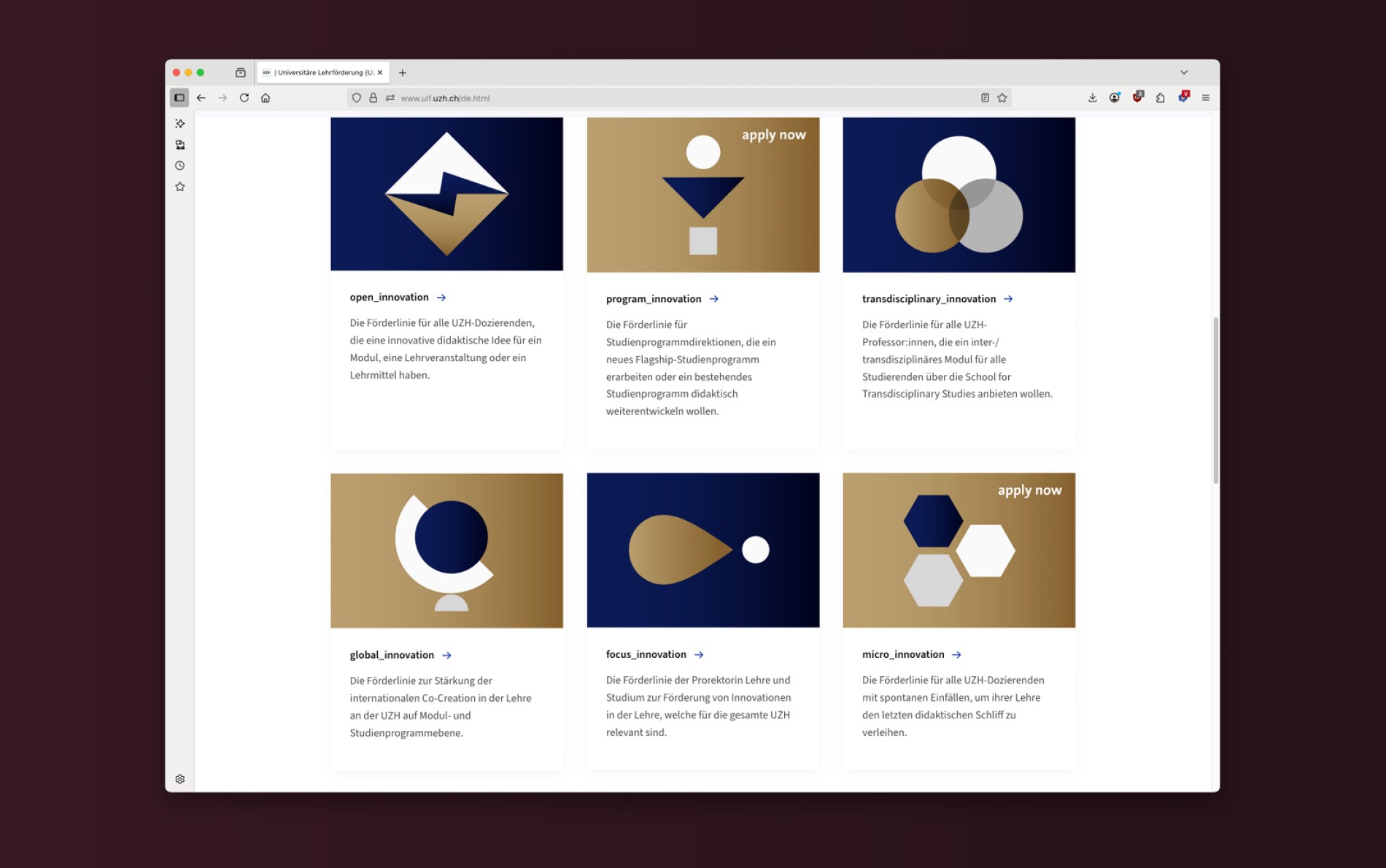Toggle reader view in address bar

[x=985, y=98]
